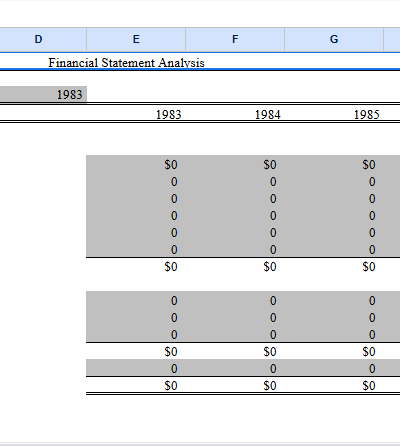Screen dimensions: 400x446
Task: Click the 1983 year heading in column E
Action: (x=169, y=115)
